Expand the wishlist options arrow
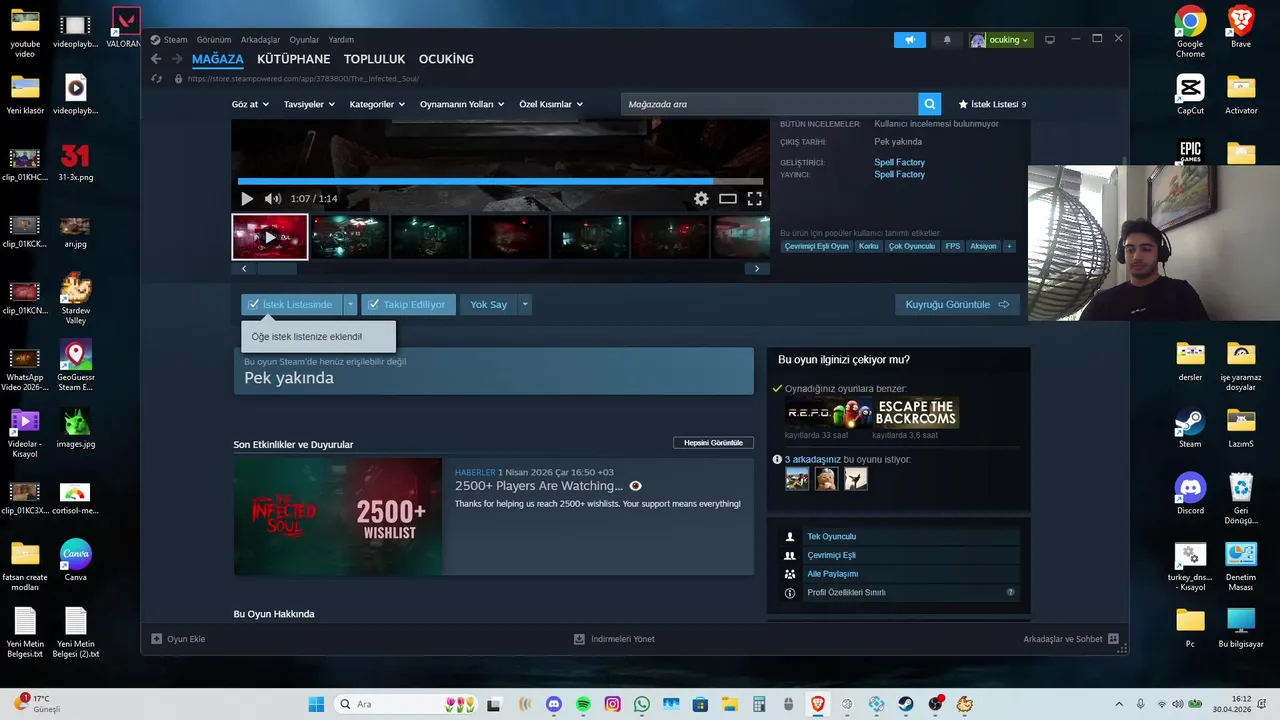This screenshot has width=1280, height=720. tap(350, 304)
